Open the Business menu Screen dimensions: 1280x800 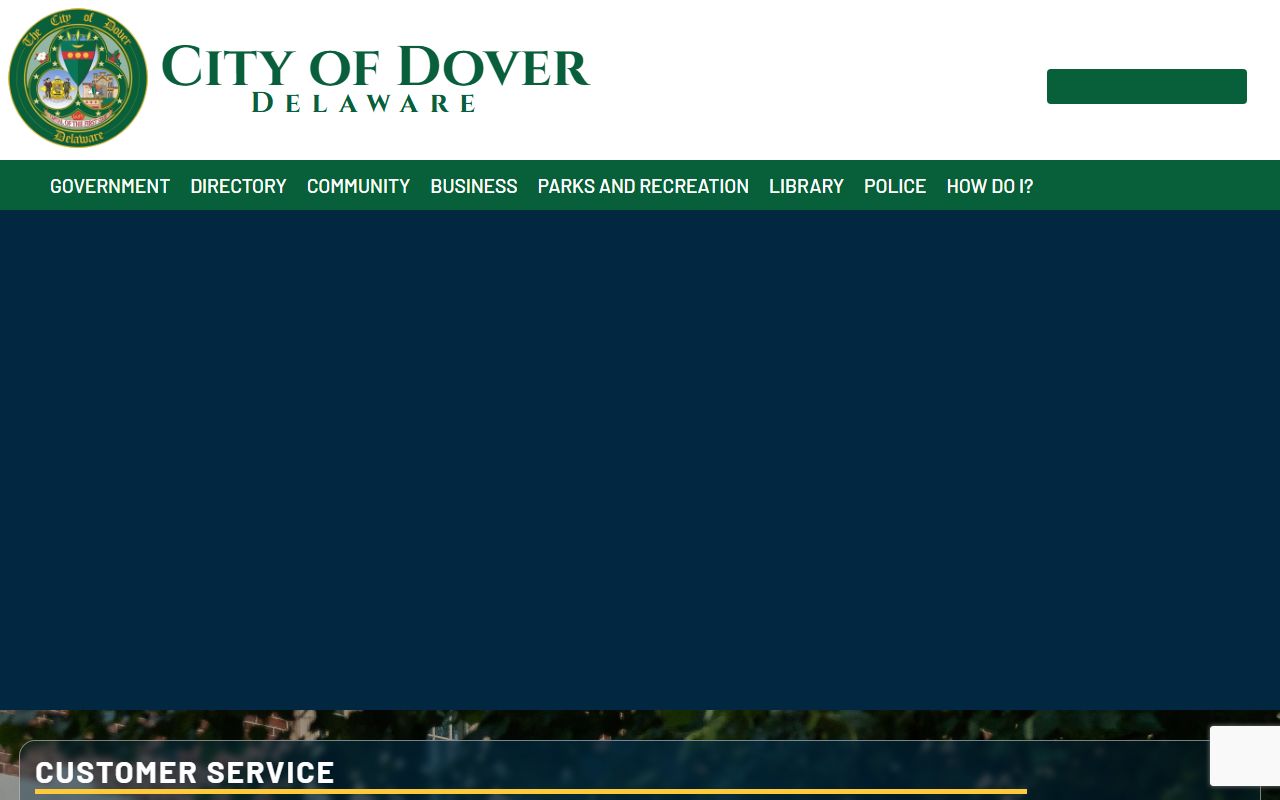pos(474,186)
